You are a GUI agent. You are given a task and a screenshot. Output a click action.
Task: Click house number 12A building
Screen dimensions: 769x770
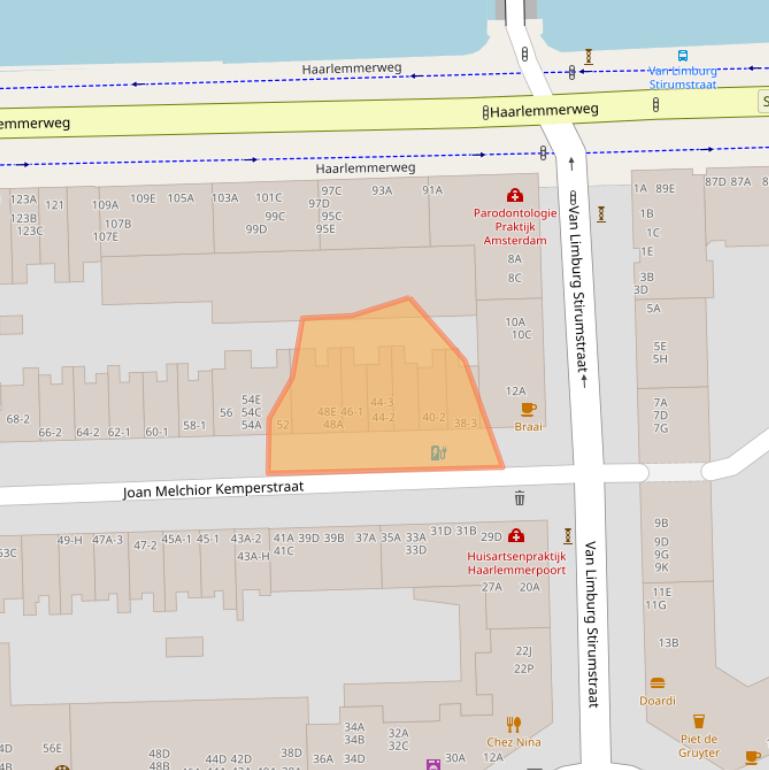pos(515,392)
